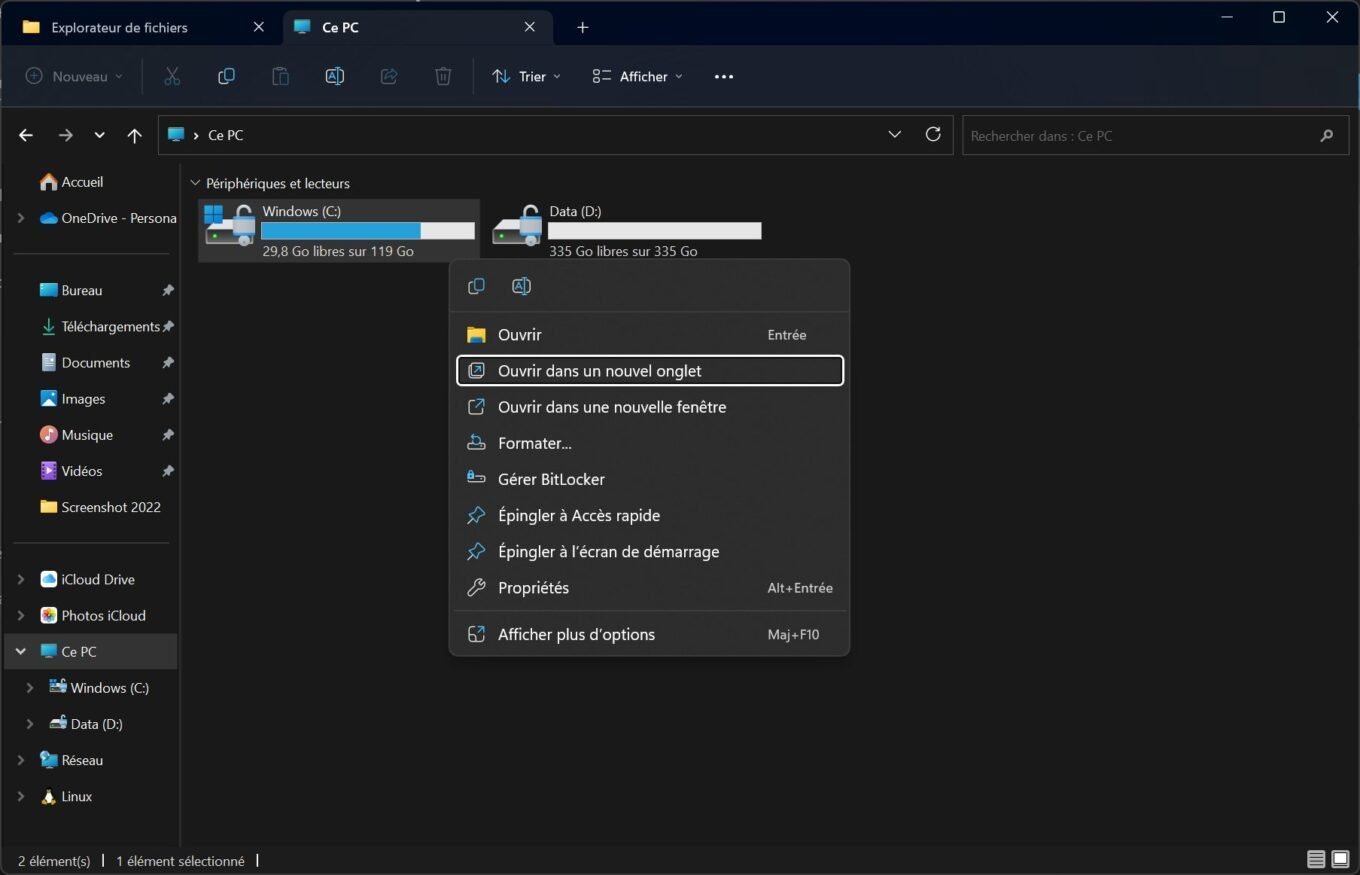Viewport: 1360px width, 875px height.
Task: Expand Photos iCloud tree node
Action: coord(21,615)
